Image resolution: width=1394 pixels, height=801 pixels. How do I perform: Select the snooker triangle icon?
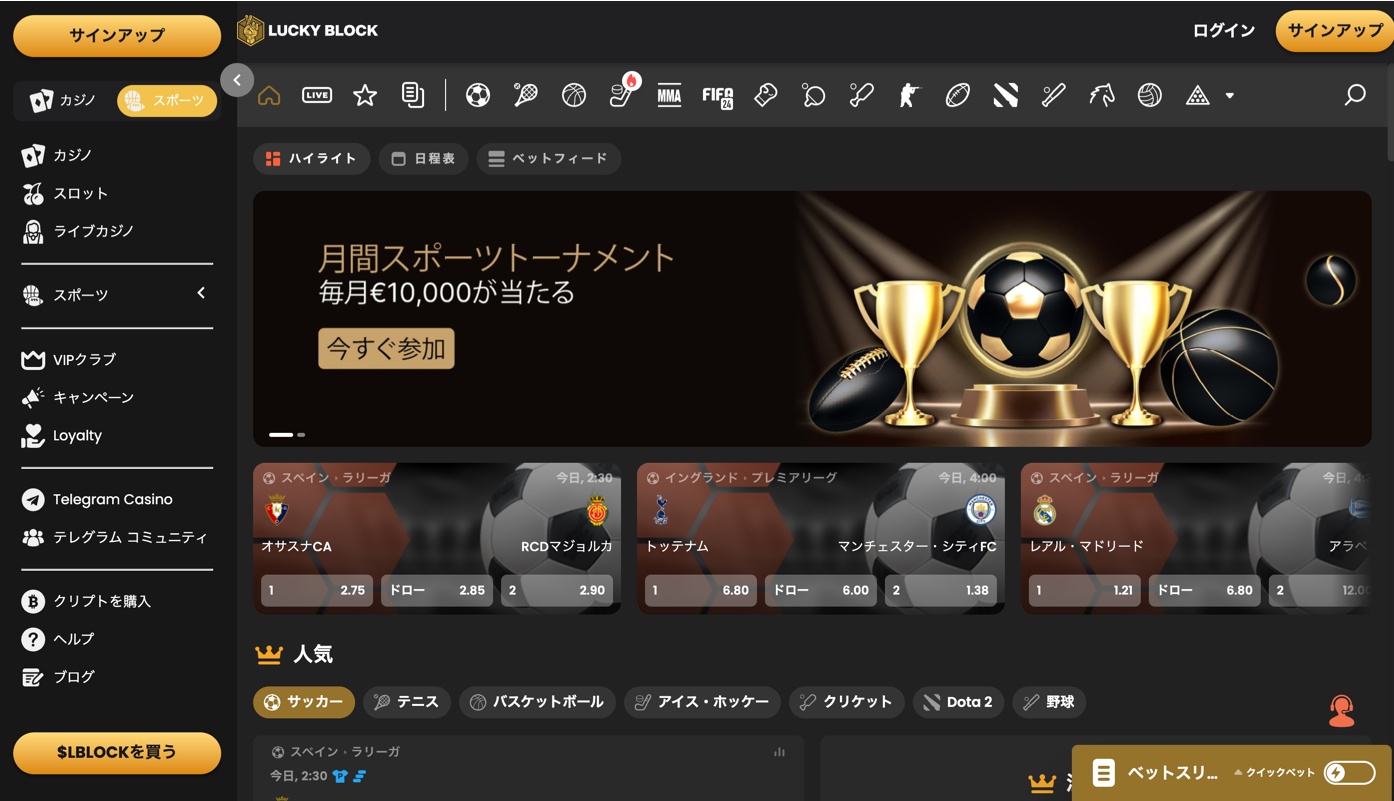click(1198, 96)
